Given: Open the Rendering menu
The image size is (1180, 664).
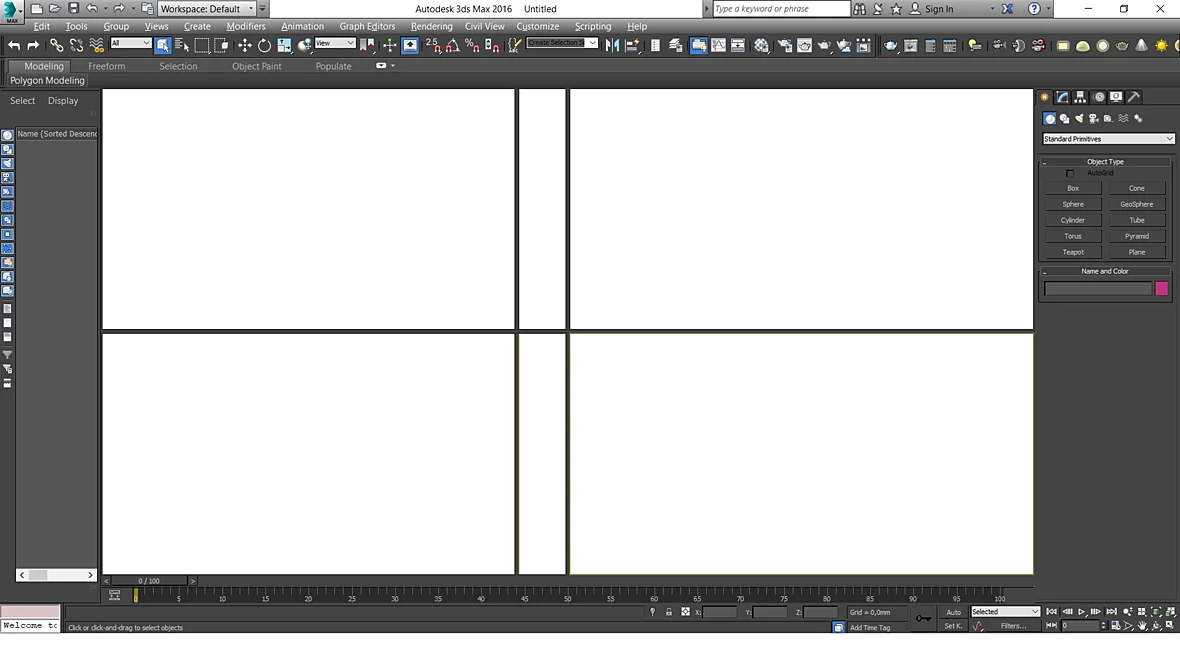Looking at the screenshot, I should pos(431,26).
